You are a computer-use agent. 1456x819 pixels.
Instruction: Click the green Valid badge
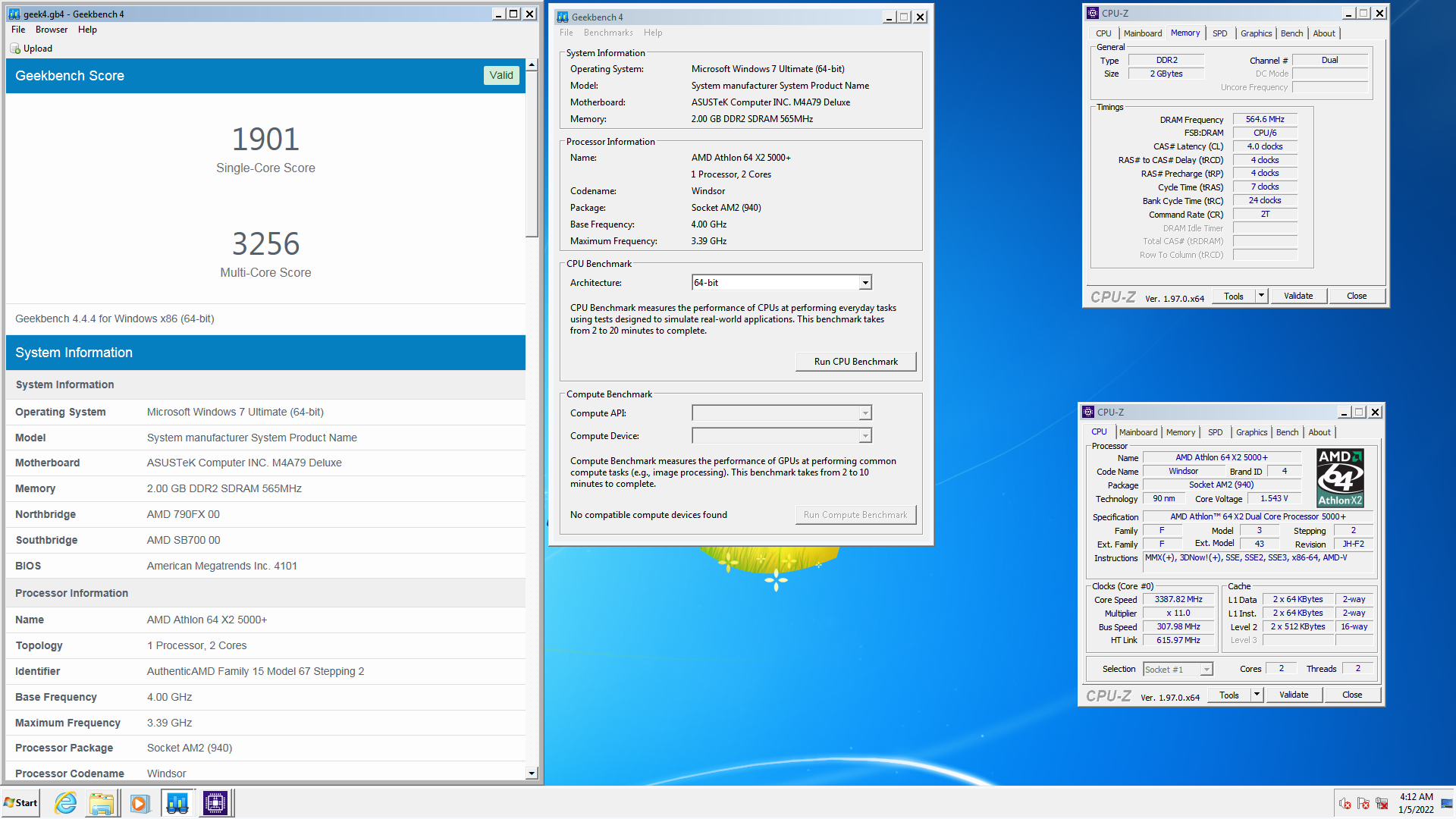(x=501, y=75)
